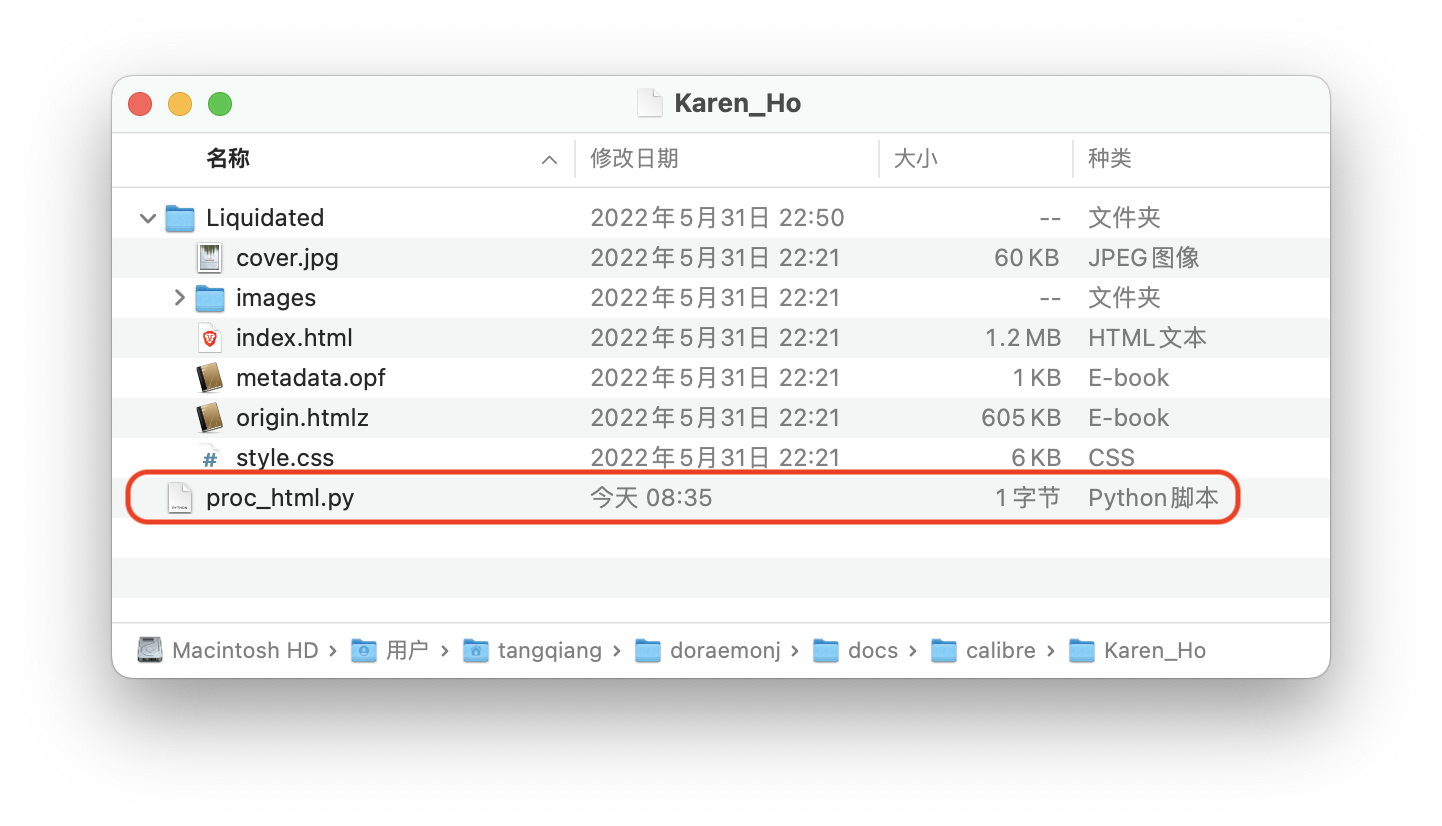Select the cover.jpg JPEG file icon
This screenshot has height=826, width=1442.
click(x=210, y=257)
